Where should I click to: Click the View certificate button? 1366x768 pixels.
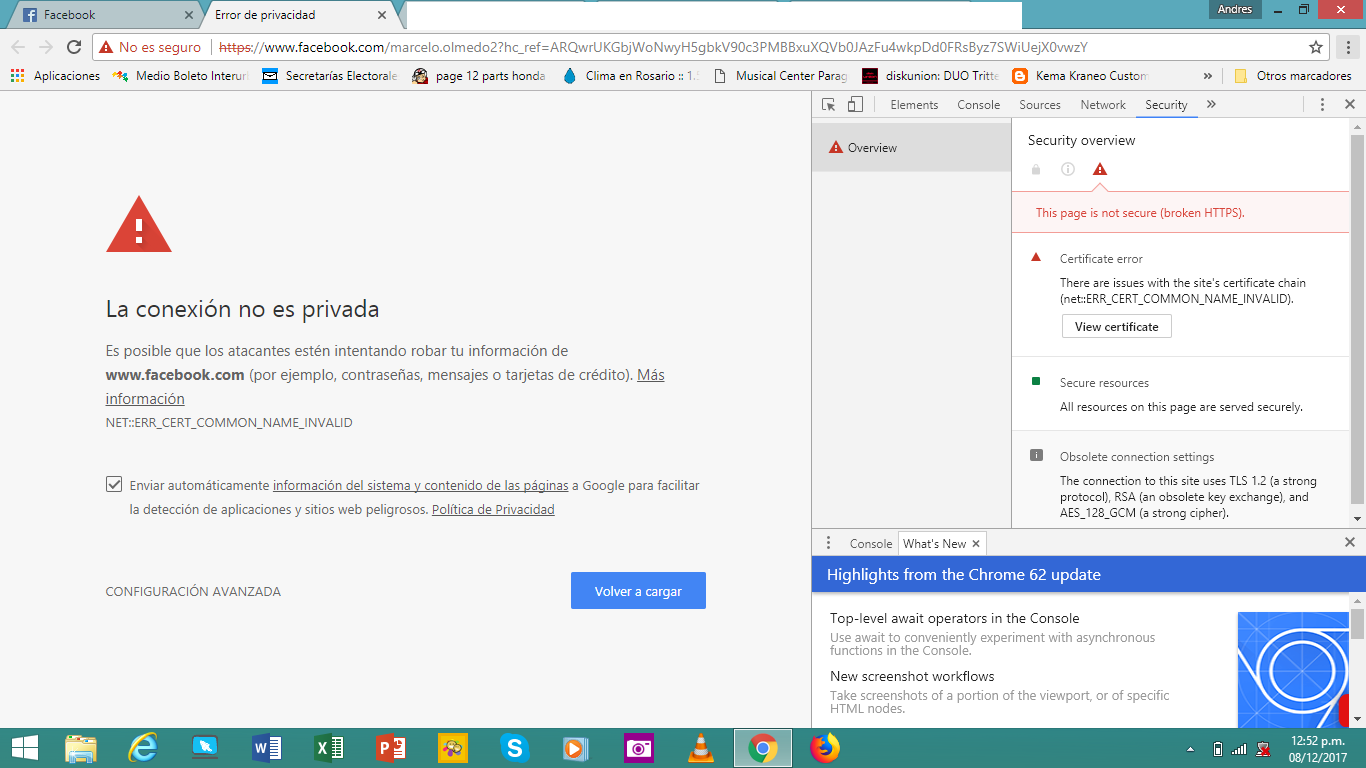(x=1116, y=327)
